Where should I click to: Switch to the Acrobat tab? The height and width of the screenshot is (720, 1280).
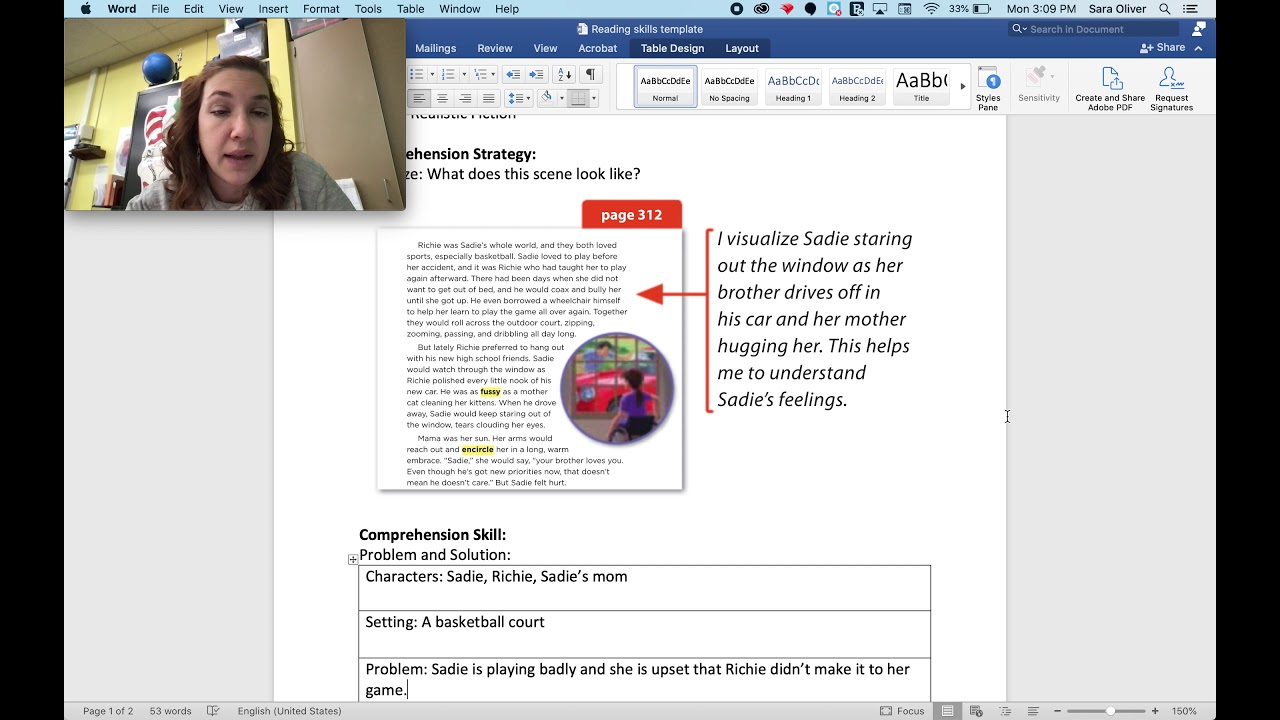[597, 48]
